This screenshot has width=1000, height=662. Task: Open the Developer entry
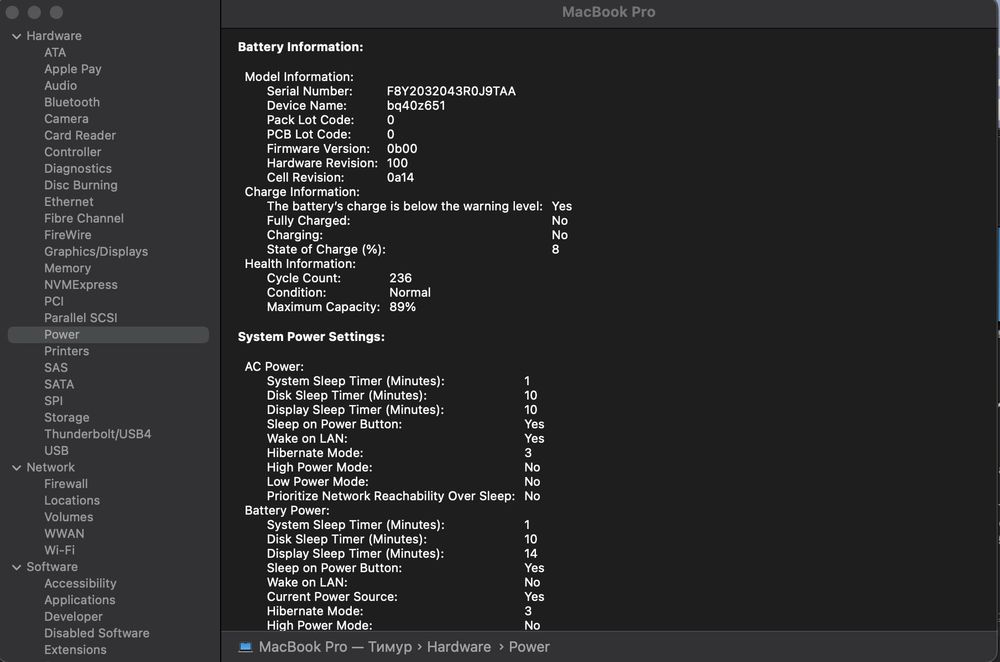pos(73,616)
